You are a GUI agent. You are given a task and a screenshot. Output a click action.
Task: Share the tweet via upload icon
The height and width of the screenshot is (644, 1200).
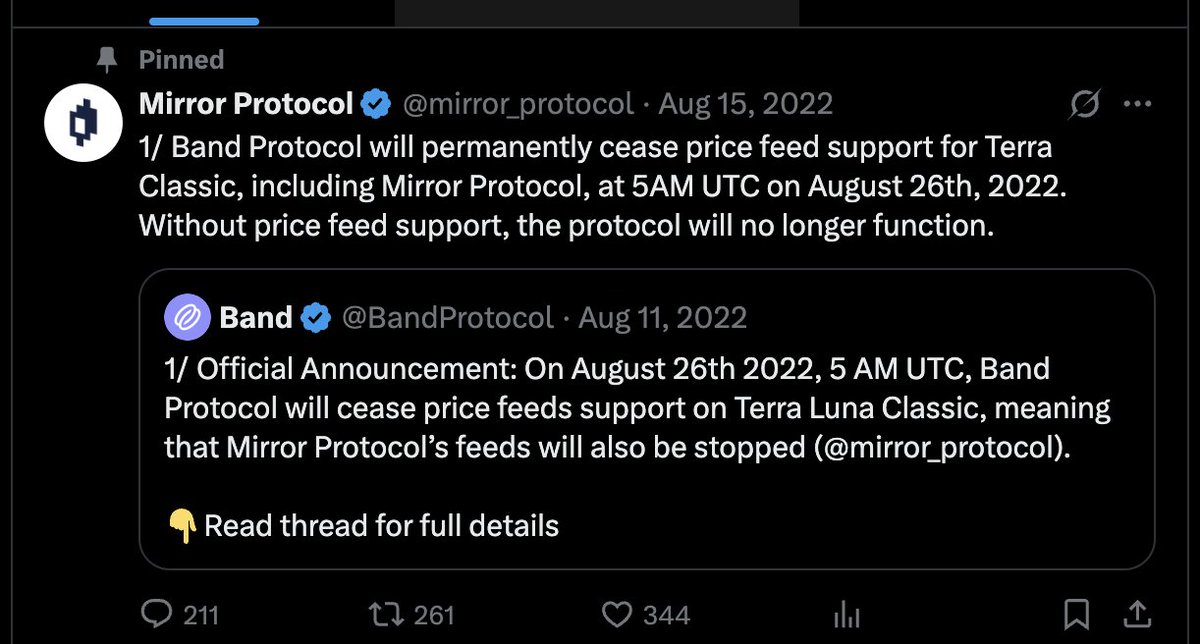pos(1138,612)
